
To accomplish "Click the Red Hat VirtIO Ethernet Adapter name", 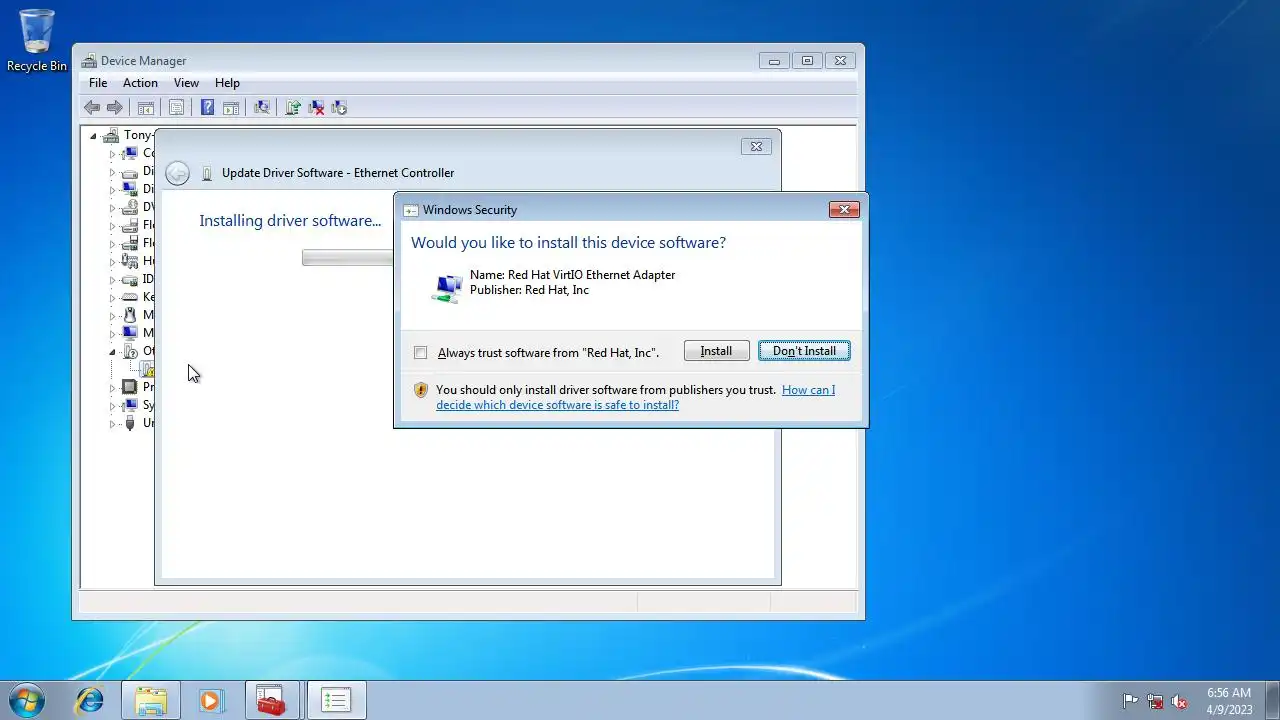I will pyautogui.click(x=573, y=275).
